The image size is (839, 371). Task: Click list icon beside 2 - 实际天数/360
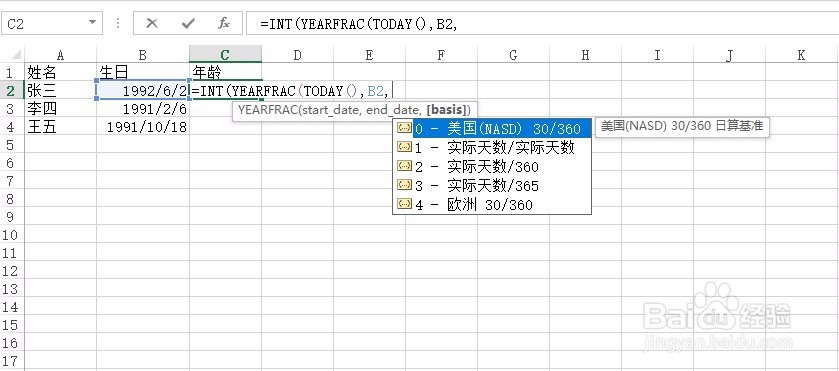pyautogui.click(x=405, y=166)
